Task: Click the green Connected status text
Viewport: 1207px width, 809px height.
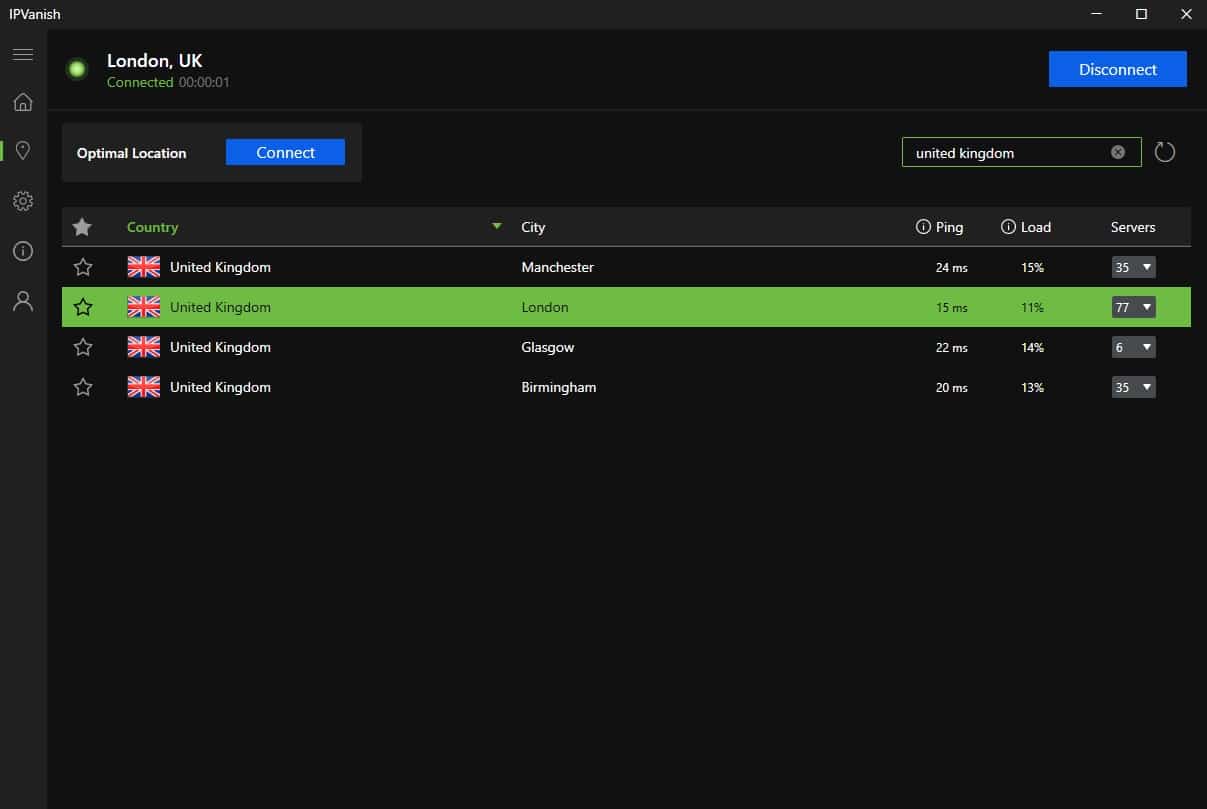Action: 140,82
